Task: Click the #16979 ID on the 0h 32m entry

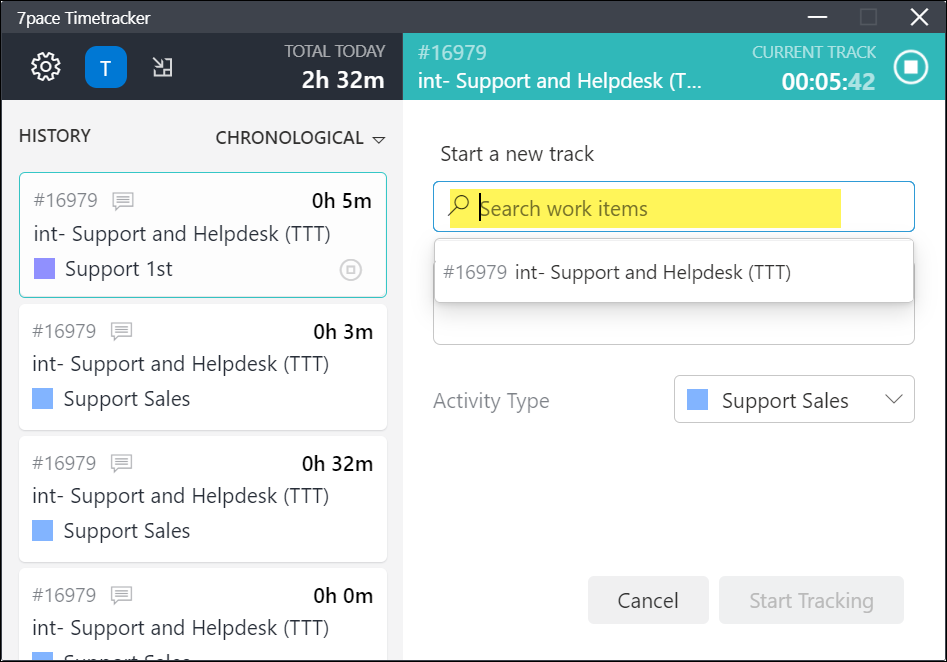Action: click(64, 463)
